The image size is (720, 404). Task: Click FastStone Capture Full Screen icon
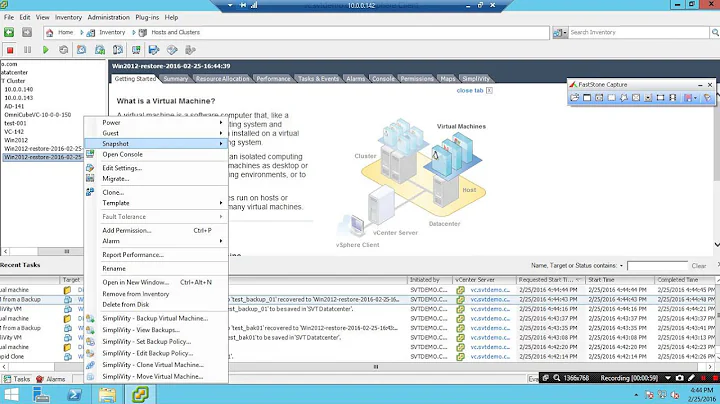pos(636,97)
